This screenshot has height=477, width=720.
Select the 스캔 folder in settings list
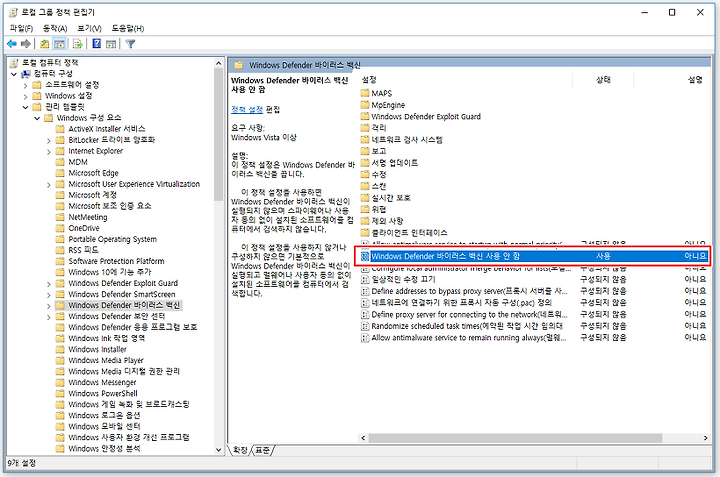click(373, 186)
